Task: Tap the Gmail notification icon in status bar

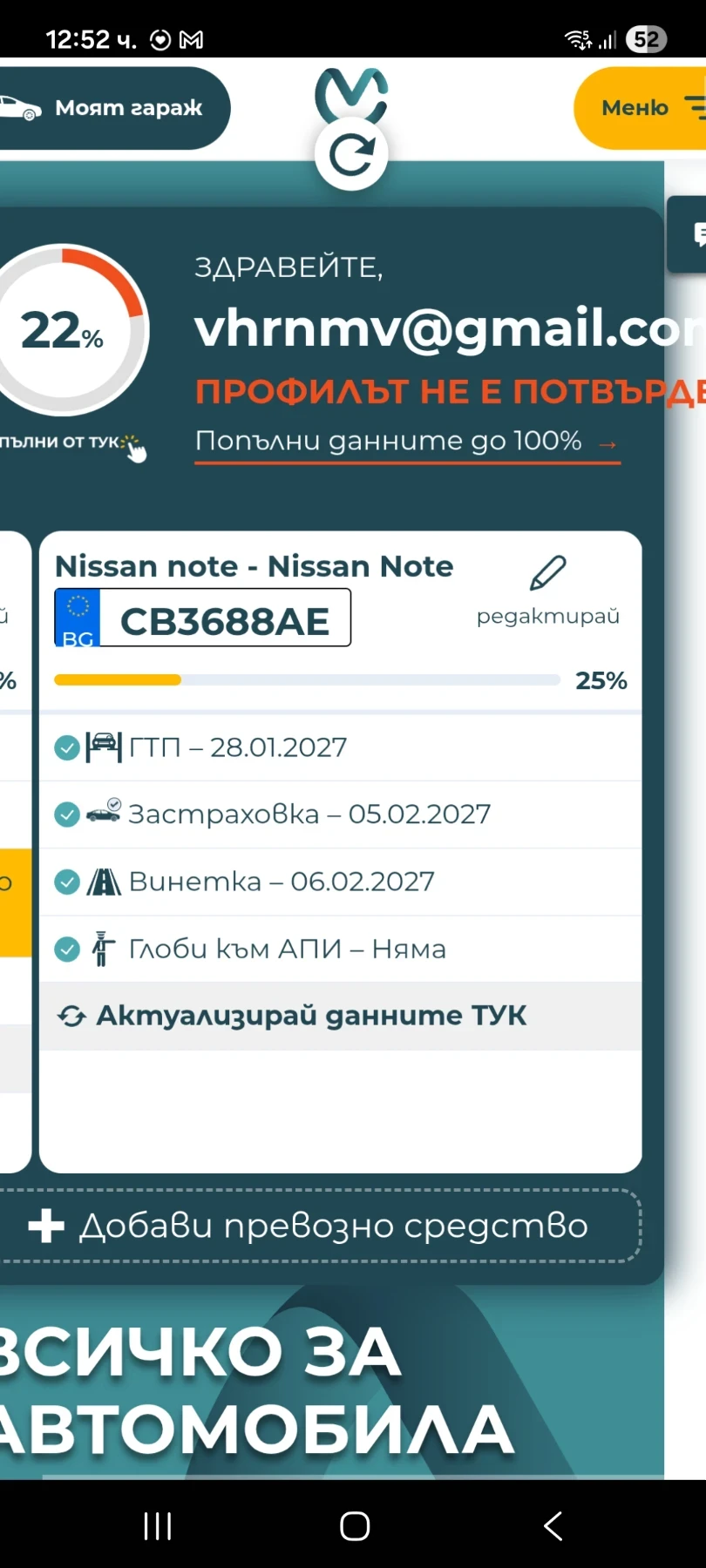Action: click(191, 40)
